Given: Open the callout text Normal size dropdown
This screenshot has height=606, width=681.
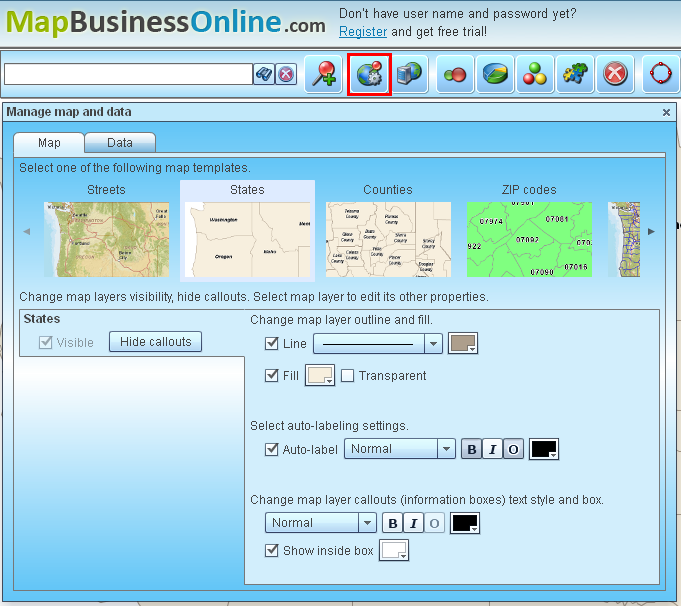Looking at the screenshot, I should (x=321, y=523).
